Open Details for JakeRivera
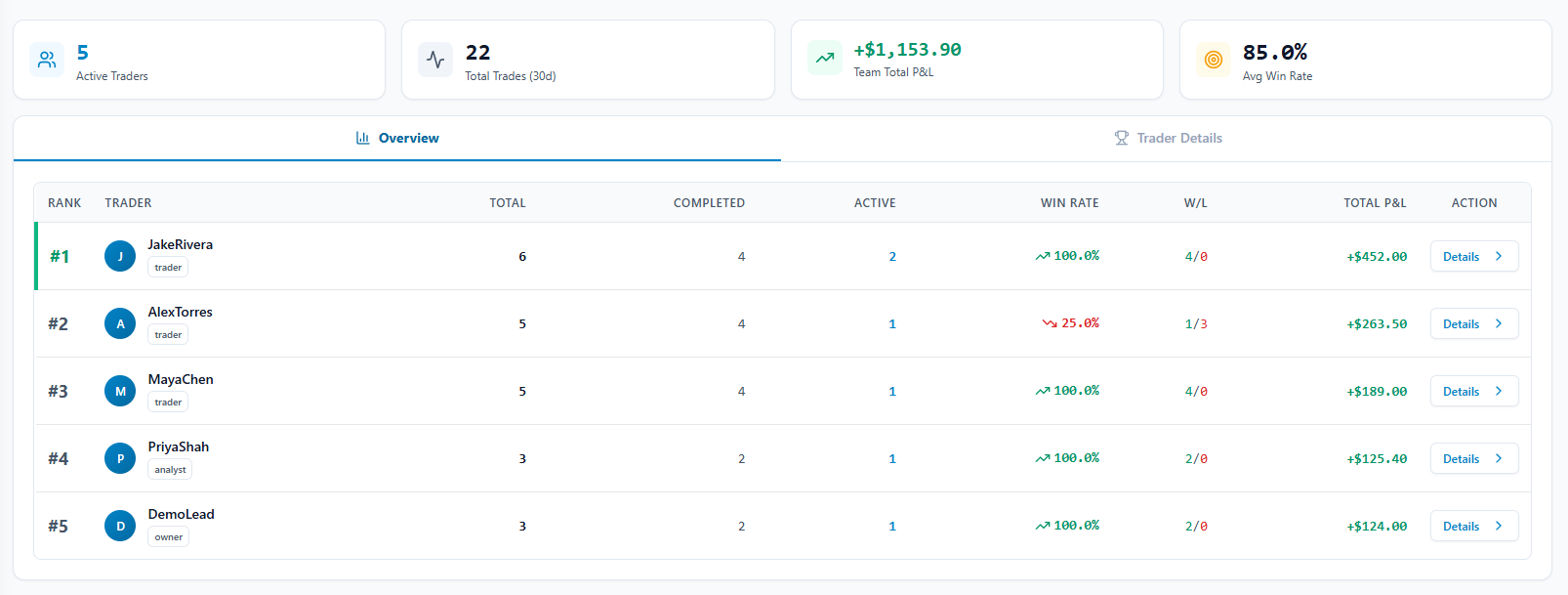This screenshot has height=595, width=1568. (x=1474, y=256)
